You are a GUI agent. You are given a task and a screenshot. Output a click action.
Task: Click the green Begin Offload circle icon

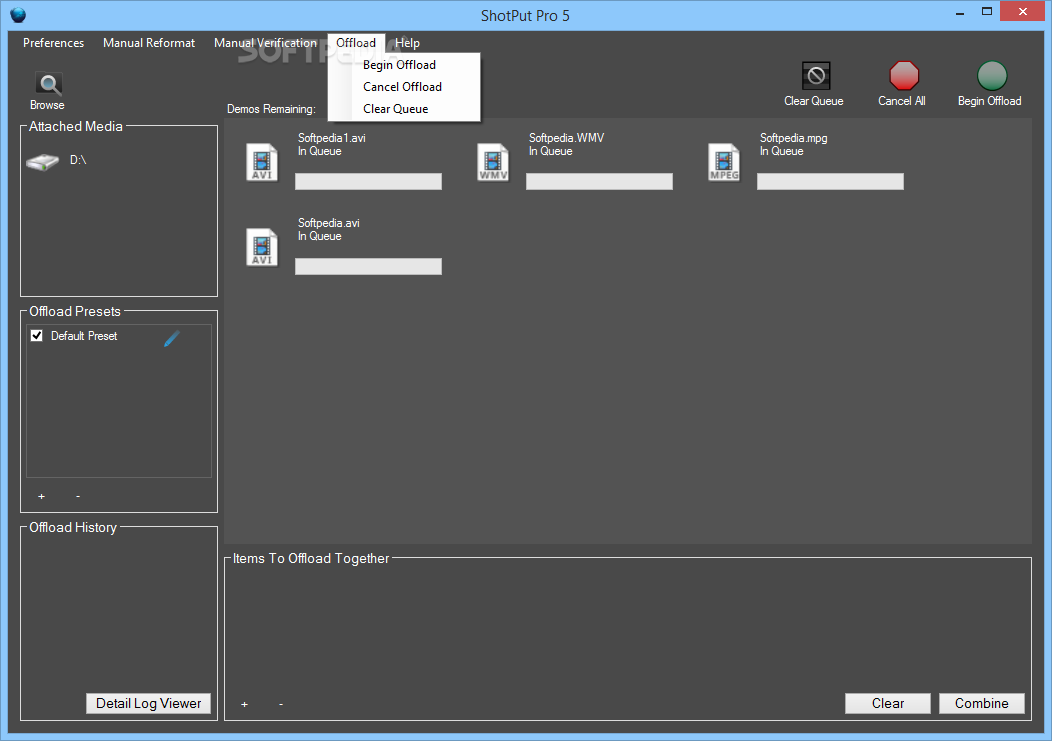coord(992,76)
